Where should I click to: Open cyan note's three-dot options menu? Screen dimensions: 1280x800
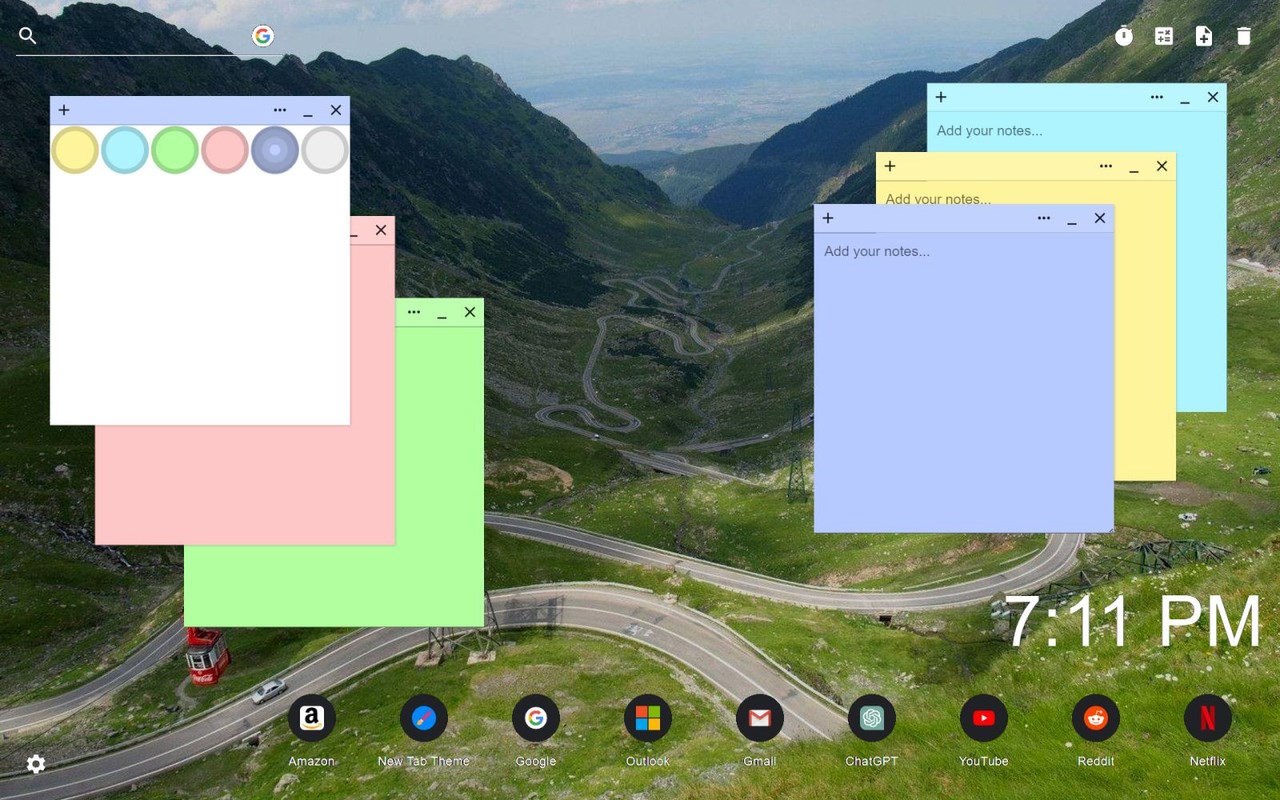(x=1157, y=97)
